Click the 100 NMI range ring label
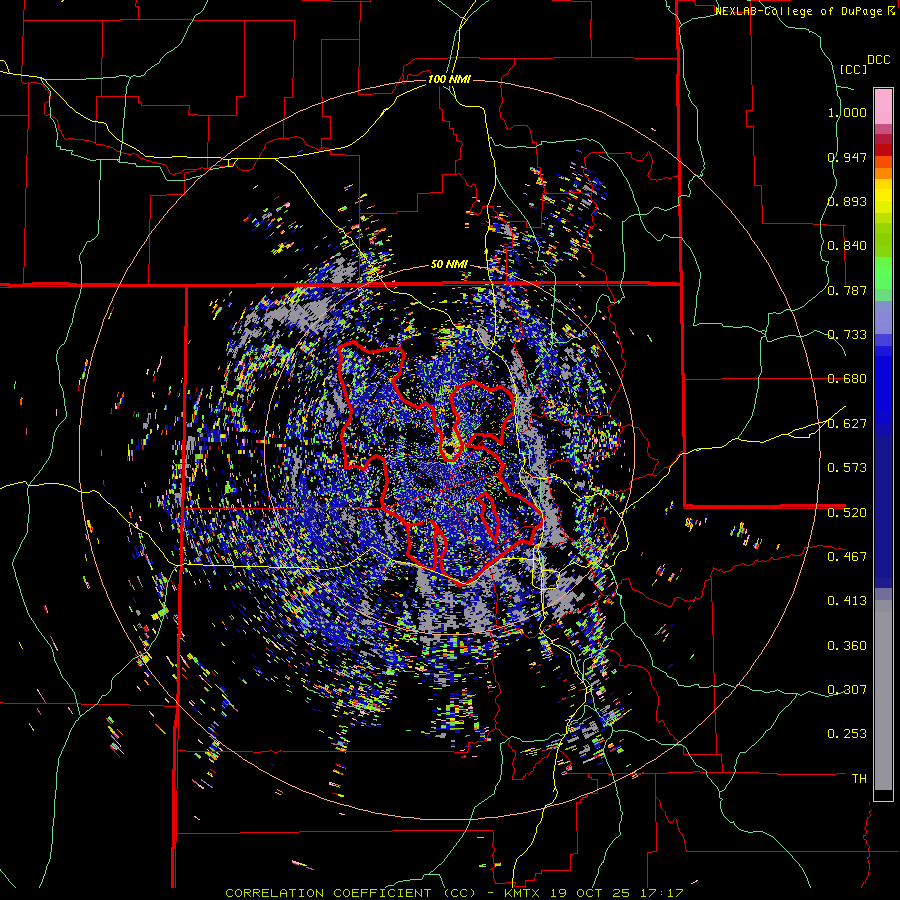 (x=449, y=79)
